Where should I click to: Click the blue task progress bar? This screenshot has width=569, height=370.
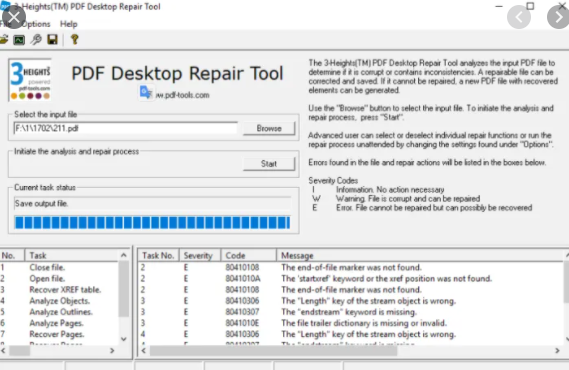tap(152, 222)
